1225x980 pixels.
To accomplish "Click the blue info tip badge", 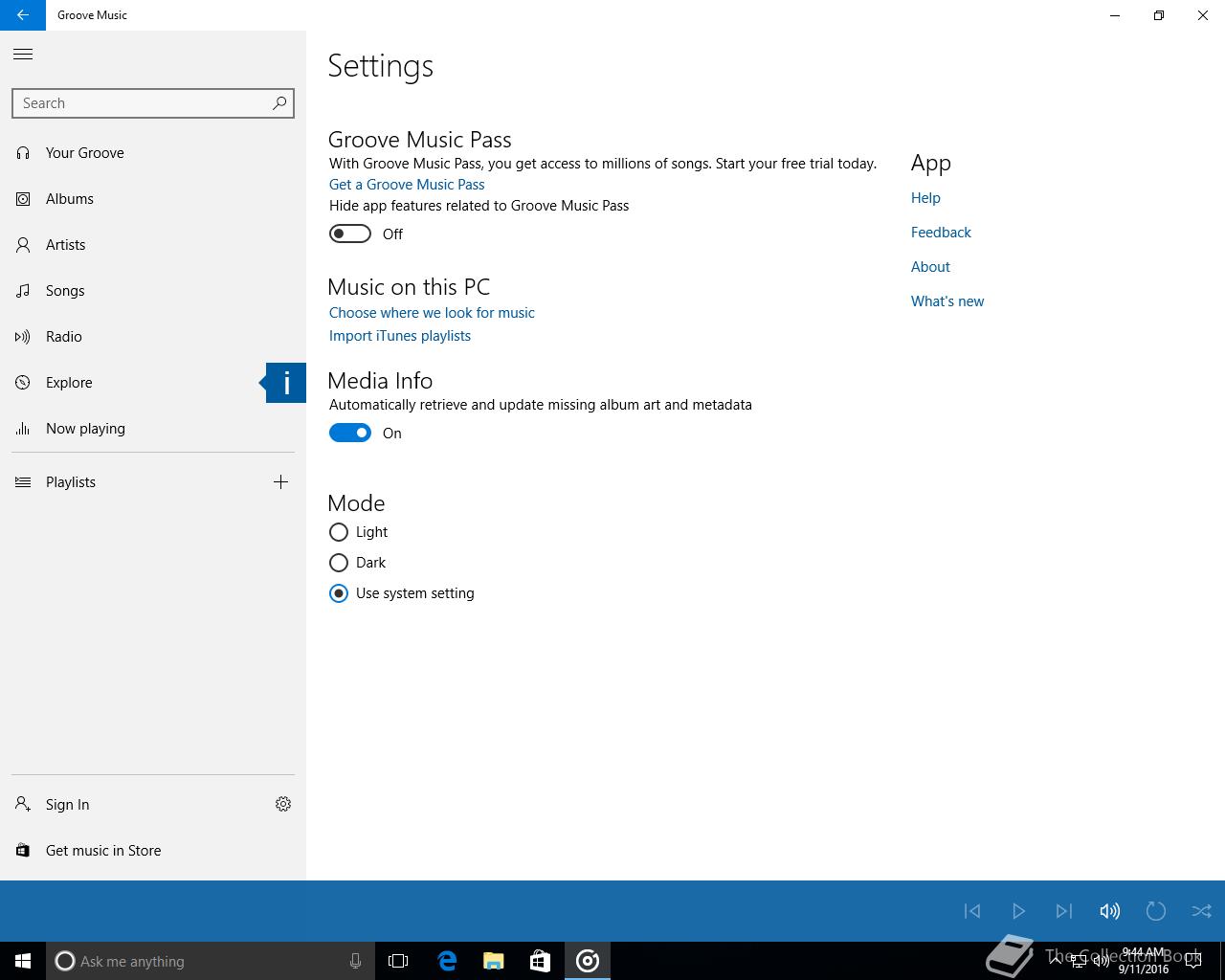I will coord(285,383).
